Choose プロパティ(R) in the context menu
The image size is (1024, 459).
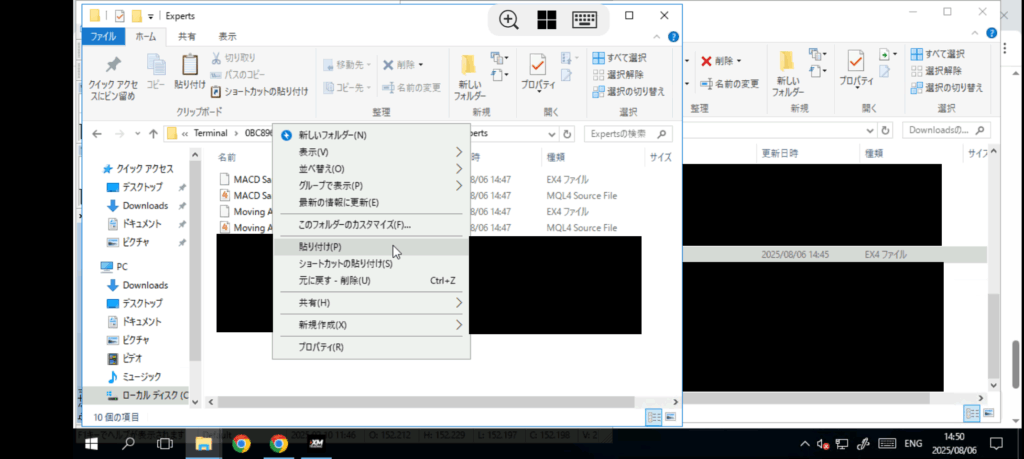tap(321, 347)
